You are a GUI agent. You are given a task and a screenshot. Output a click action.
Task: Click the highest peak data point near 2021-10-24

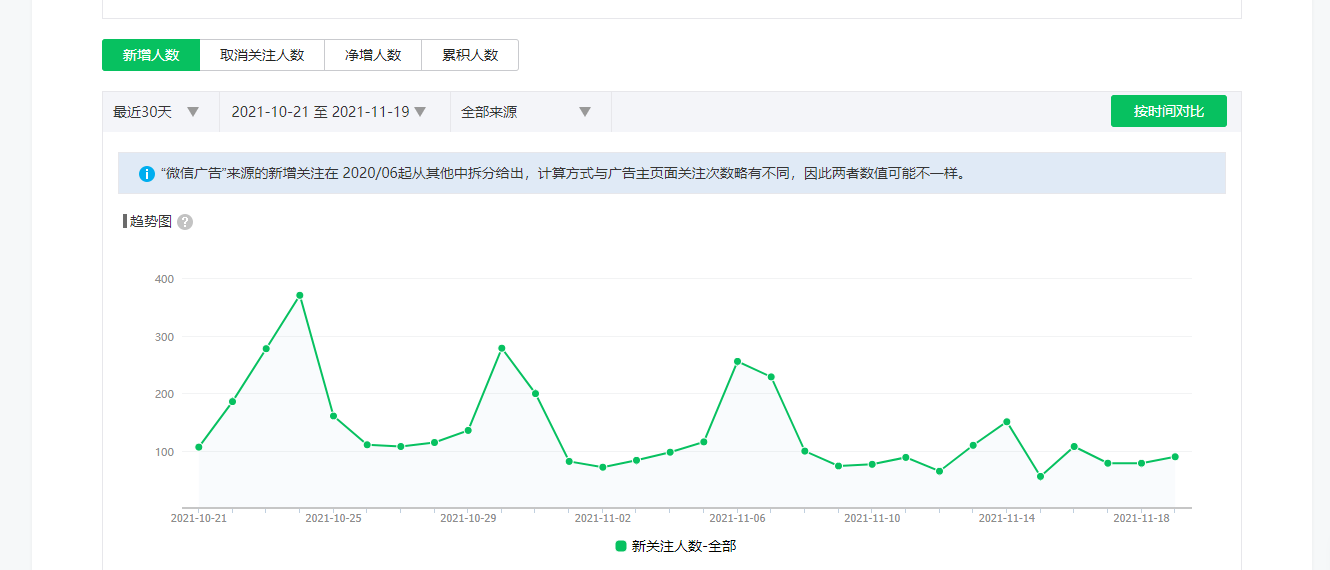[300, 295]
